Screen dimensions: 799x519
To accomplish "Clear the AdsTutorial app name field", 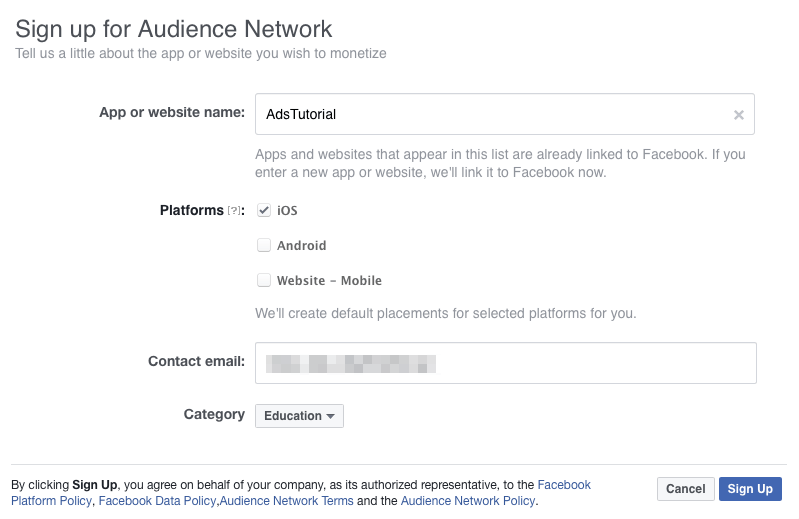I will click(x=739, y=115).
